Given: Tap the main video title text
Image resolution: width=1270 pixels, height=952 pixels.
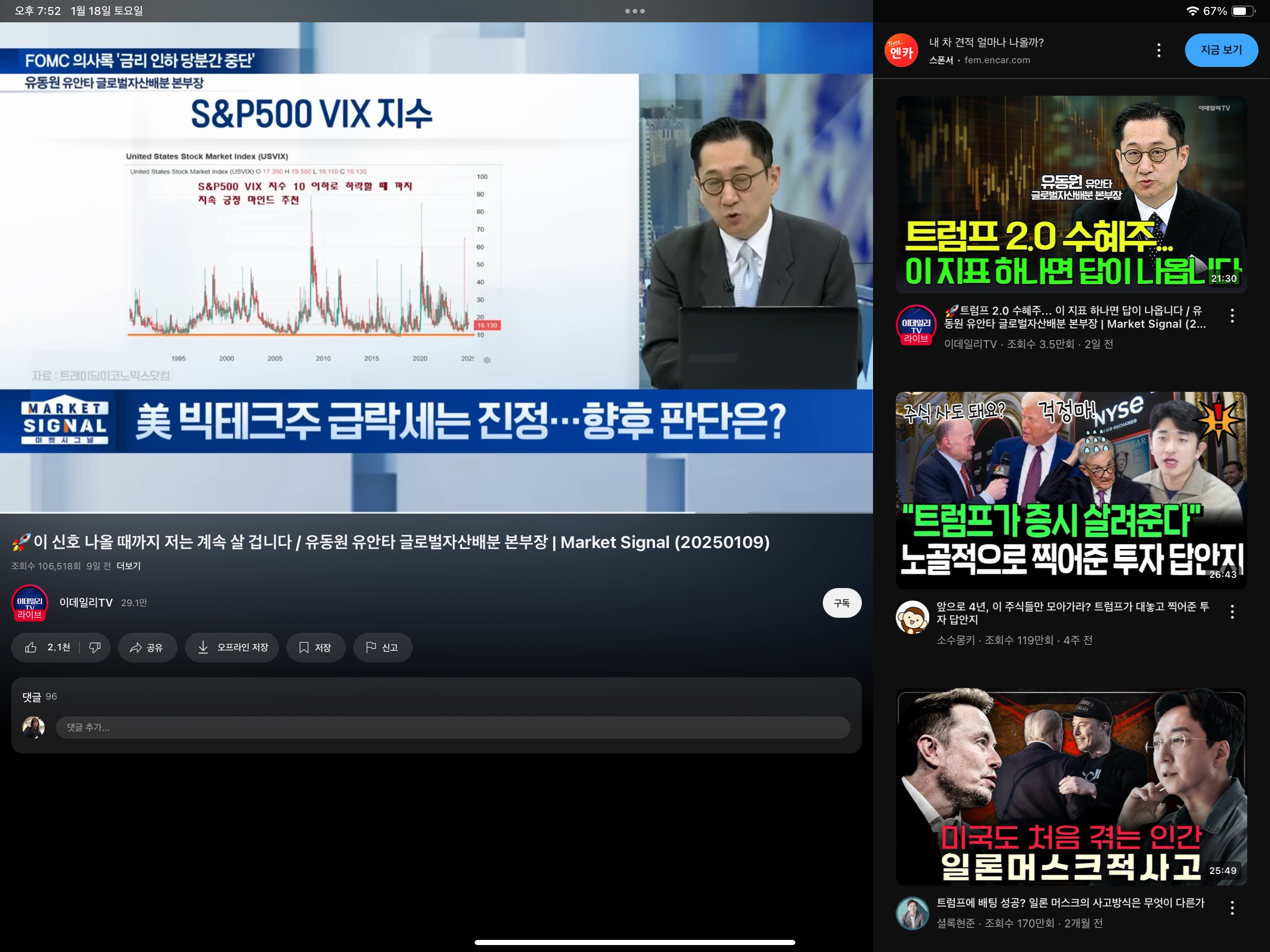Looking at the screenshot, I should click(390, 542).
